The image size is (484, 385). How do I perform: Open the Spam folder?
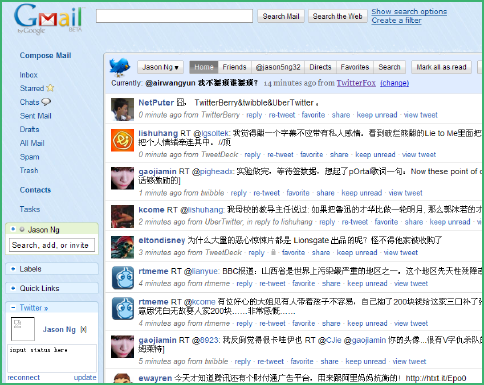tap(30, 157)
